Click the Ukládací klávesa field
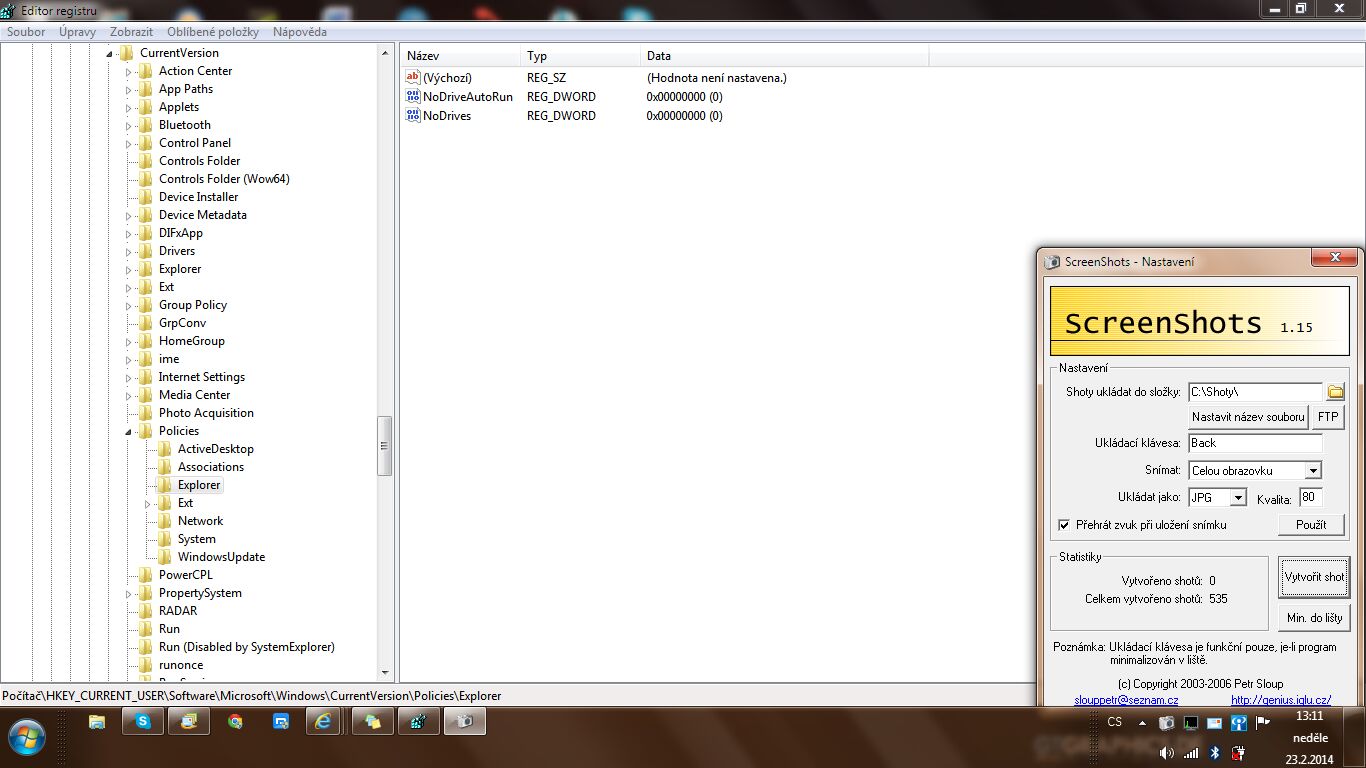The width and height of the screenshot is (1366, 768). (1255, 443)
